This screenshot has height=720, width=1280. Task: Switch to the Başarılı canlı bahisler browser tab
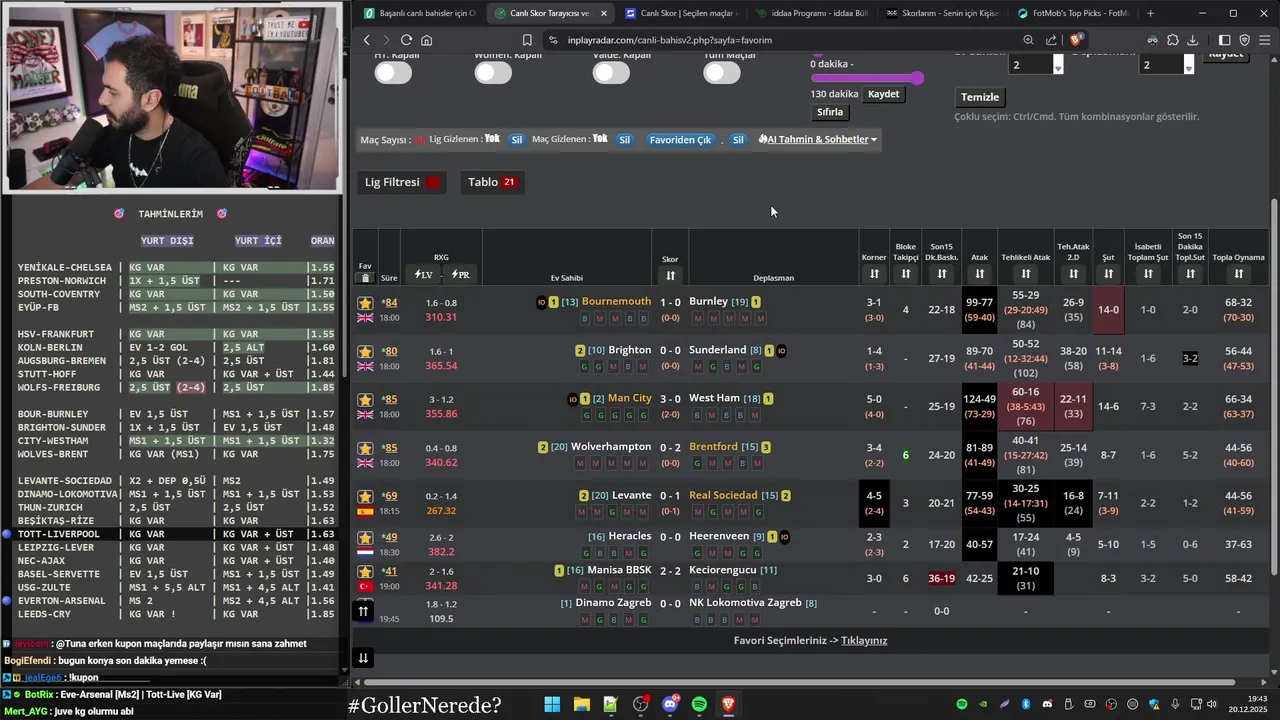[421, 13]
